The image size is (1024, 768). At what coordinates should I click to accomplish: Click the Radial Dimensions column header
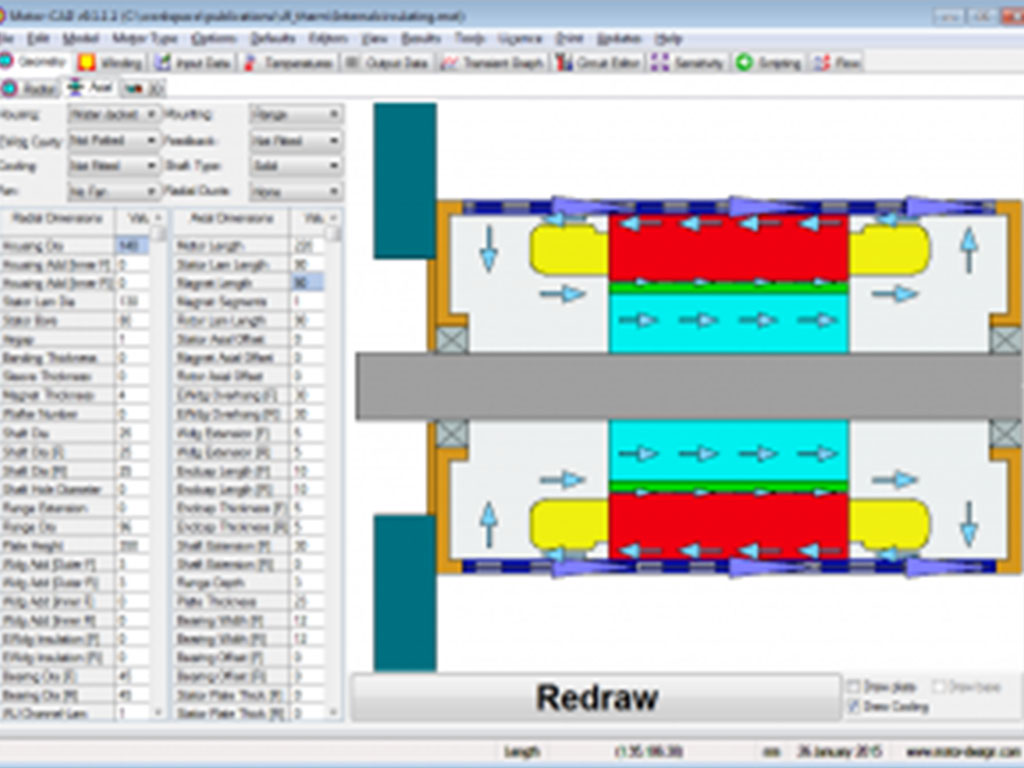click(x=57, y=219)
